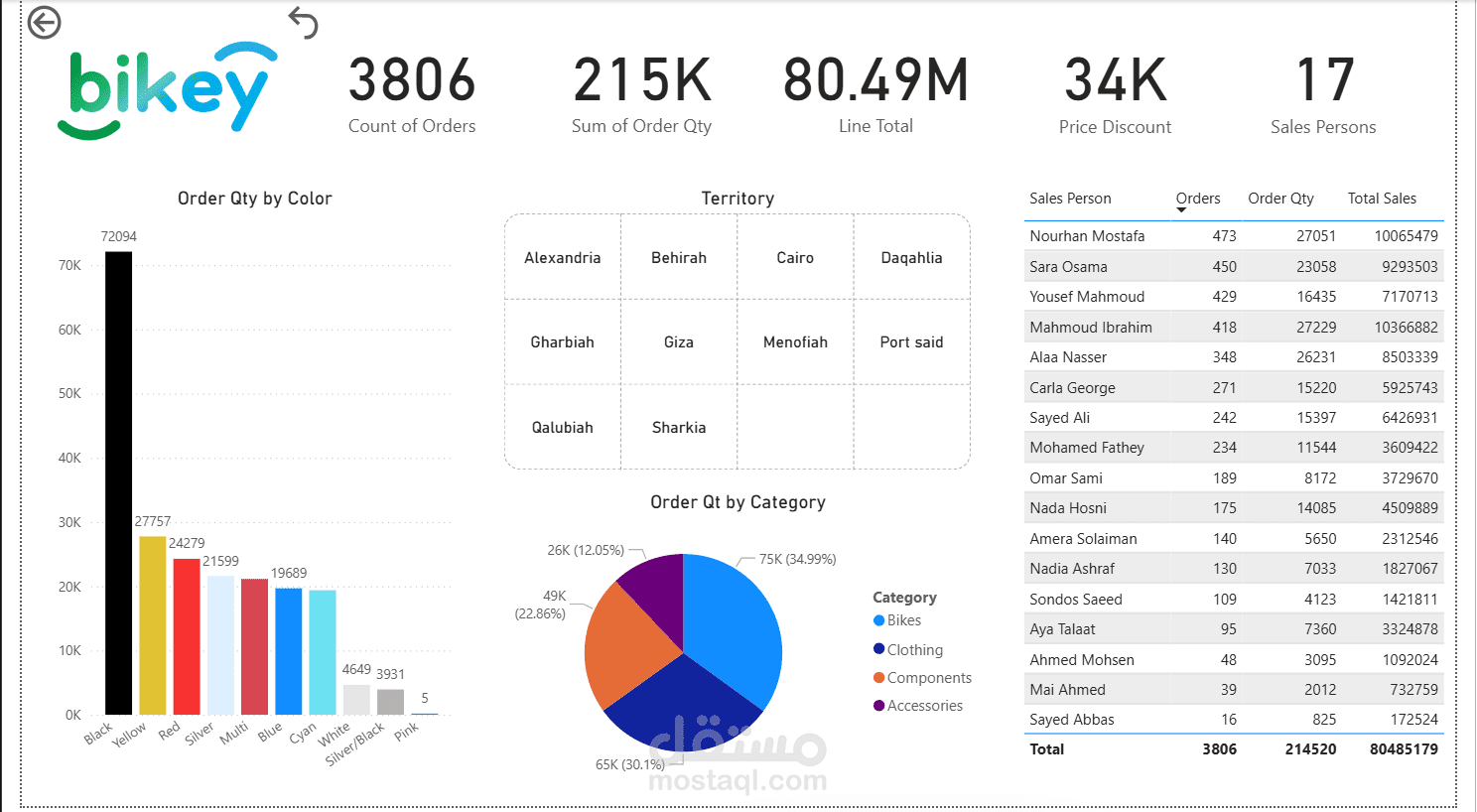Image resolution: width=1477 pixels, height=812 pixels.
Task: Select the Sondos Saeed table row
Action: point(1234,600)
